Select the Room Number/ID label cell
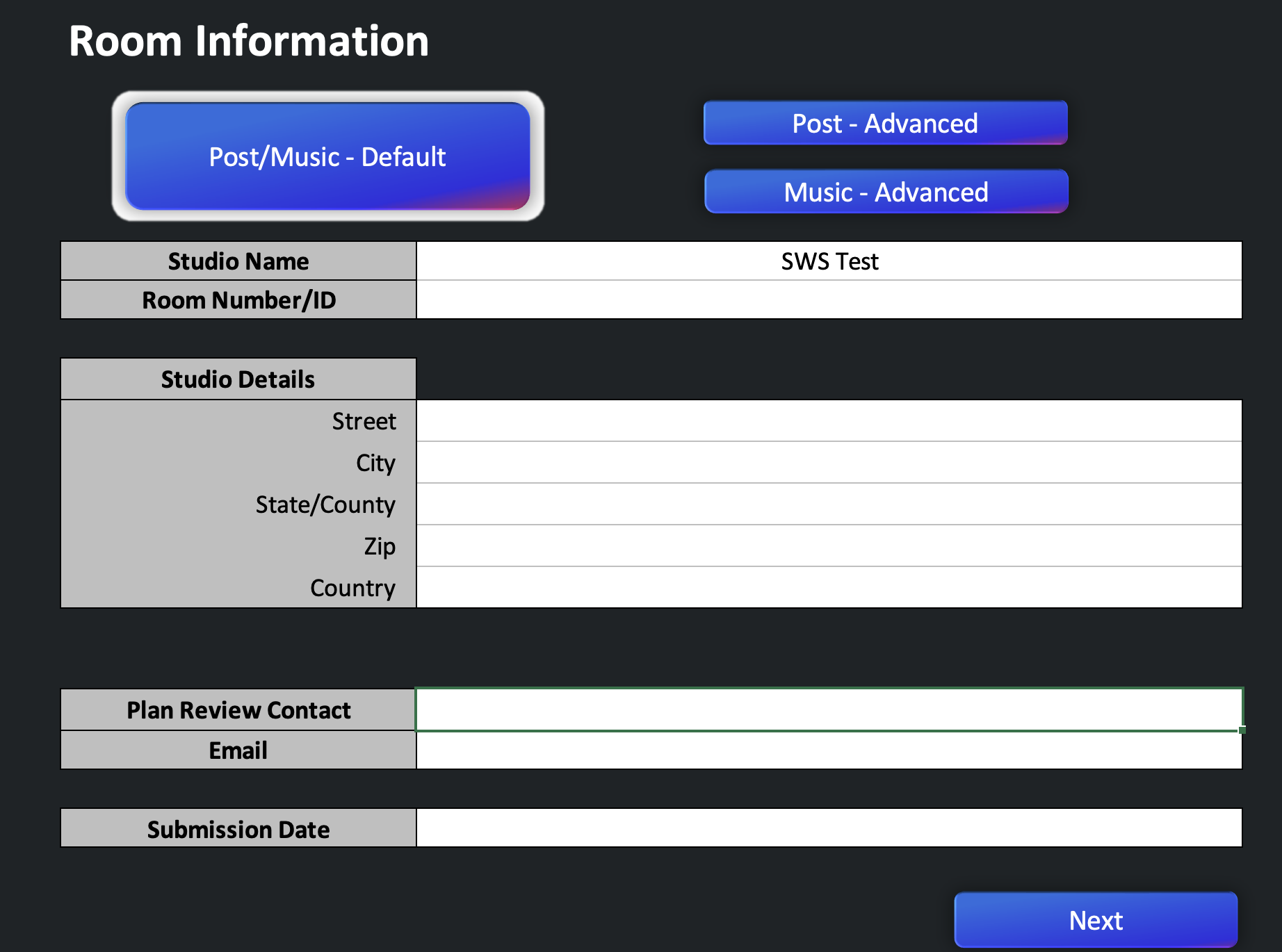Screen dimensions: 1282x952 point(238,300)
